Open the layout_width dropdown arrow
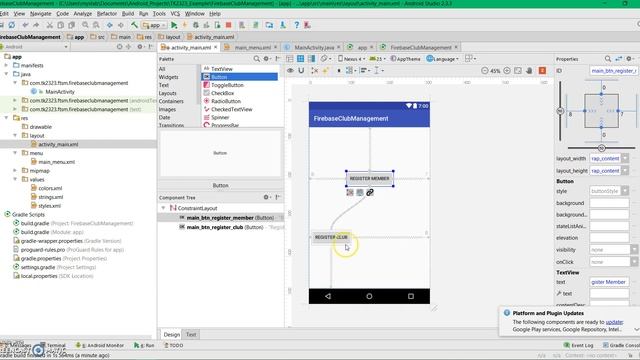 pyautogui.click(x=625, y=158)
